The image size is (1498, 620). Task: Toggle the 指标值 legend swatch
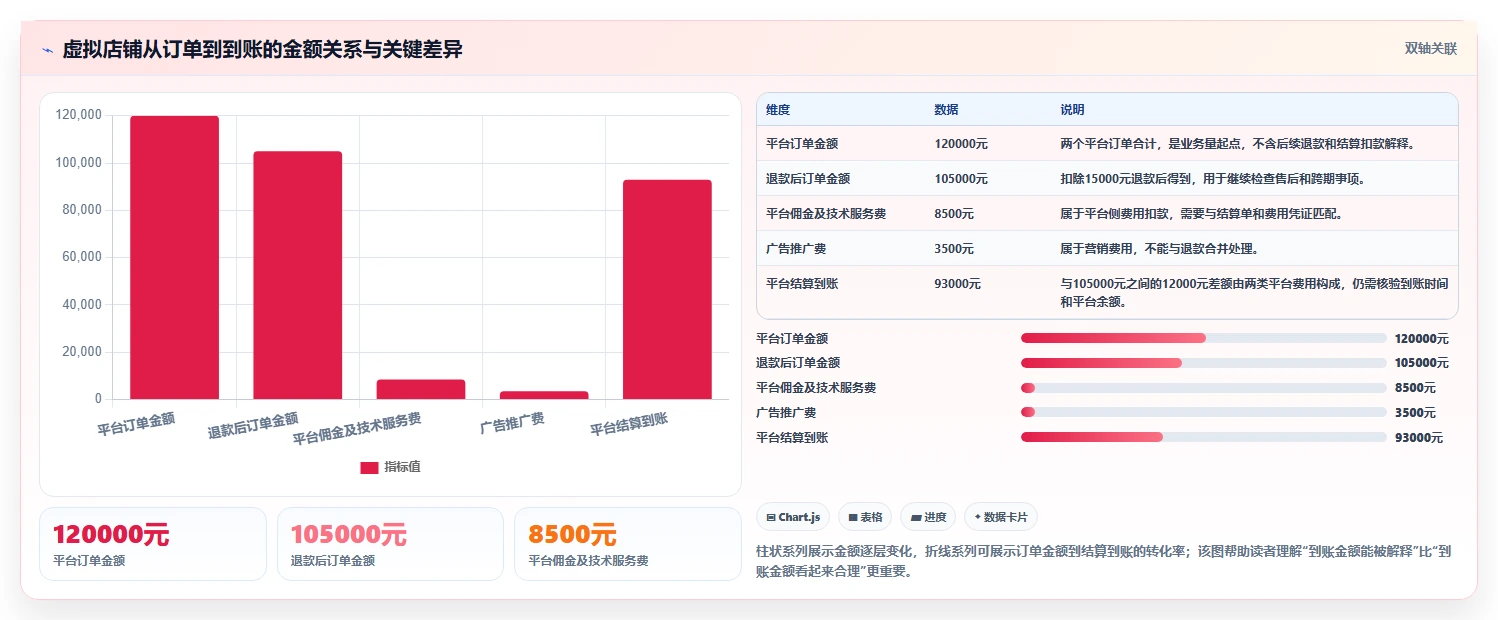pos(369,467)
